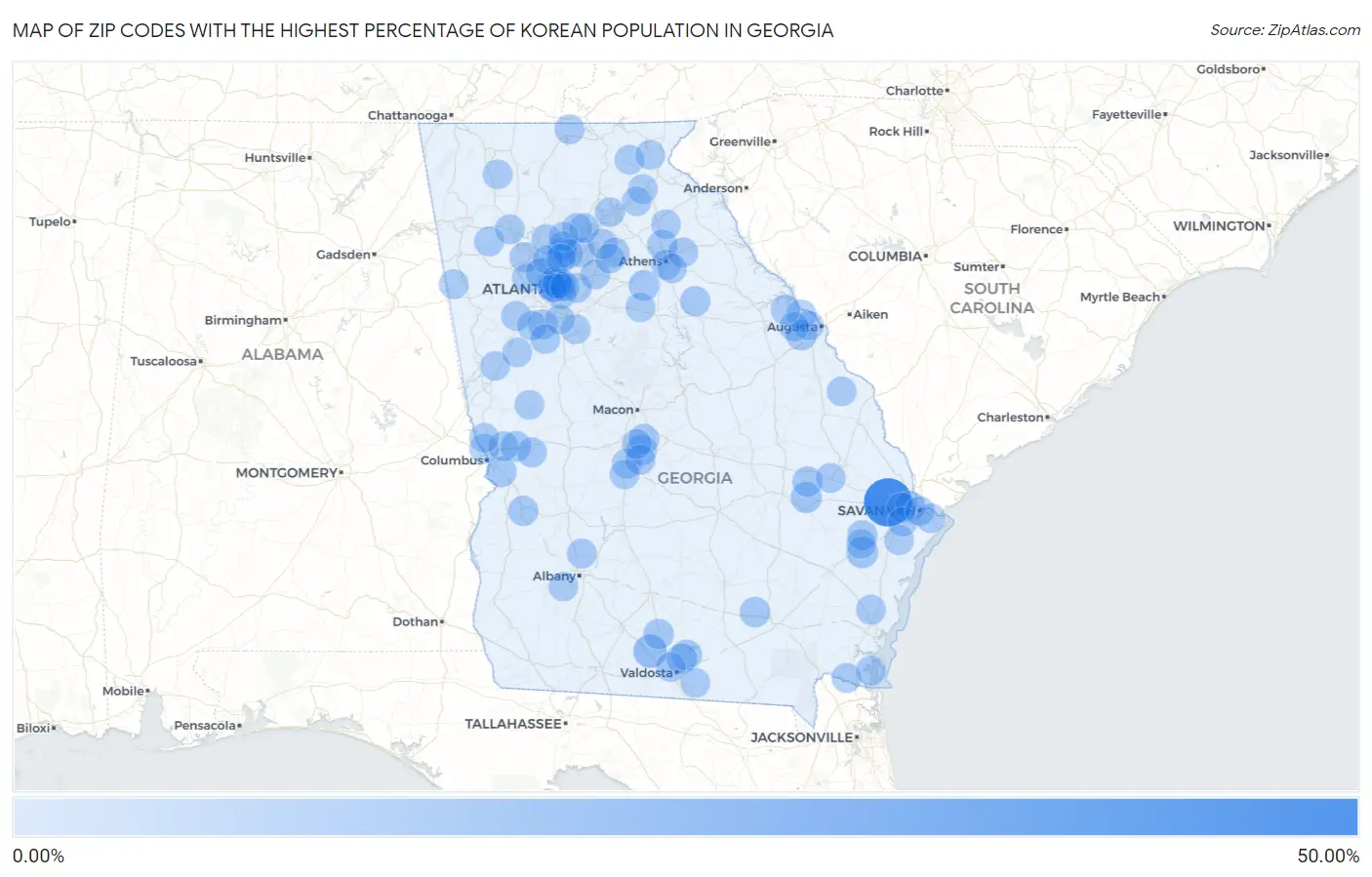
Task: Click the Biloxi city label
Action: (x=33, y=728)
